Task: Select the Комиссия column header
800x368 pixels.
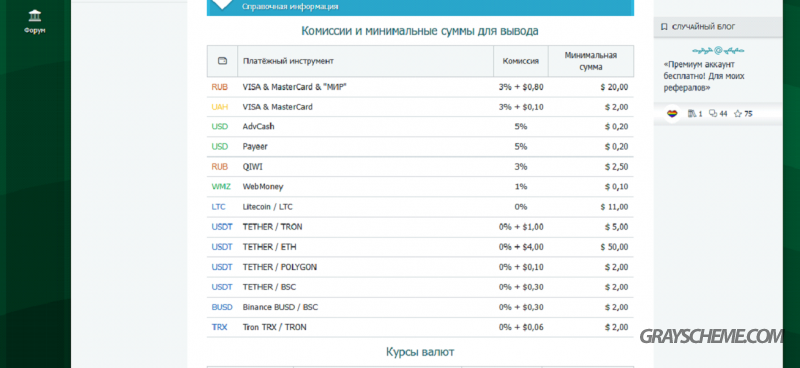Action: pos(521,61)
